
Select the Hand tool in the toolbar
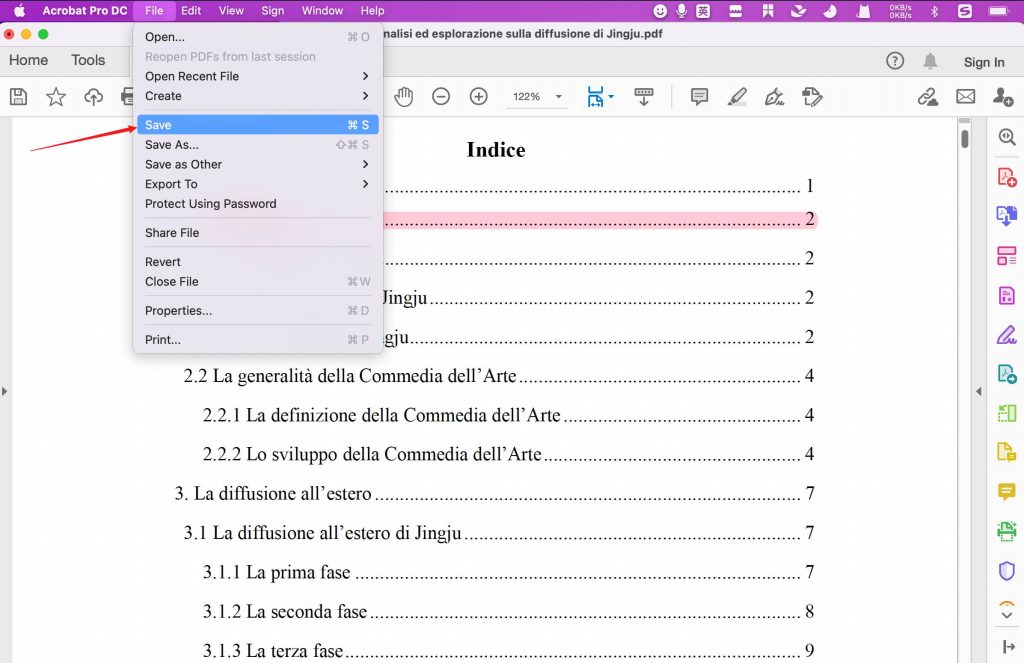[404, 96]
